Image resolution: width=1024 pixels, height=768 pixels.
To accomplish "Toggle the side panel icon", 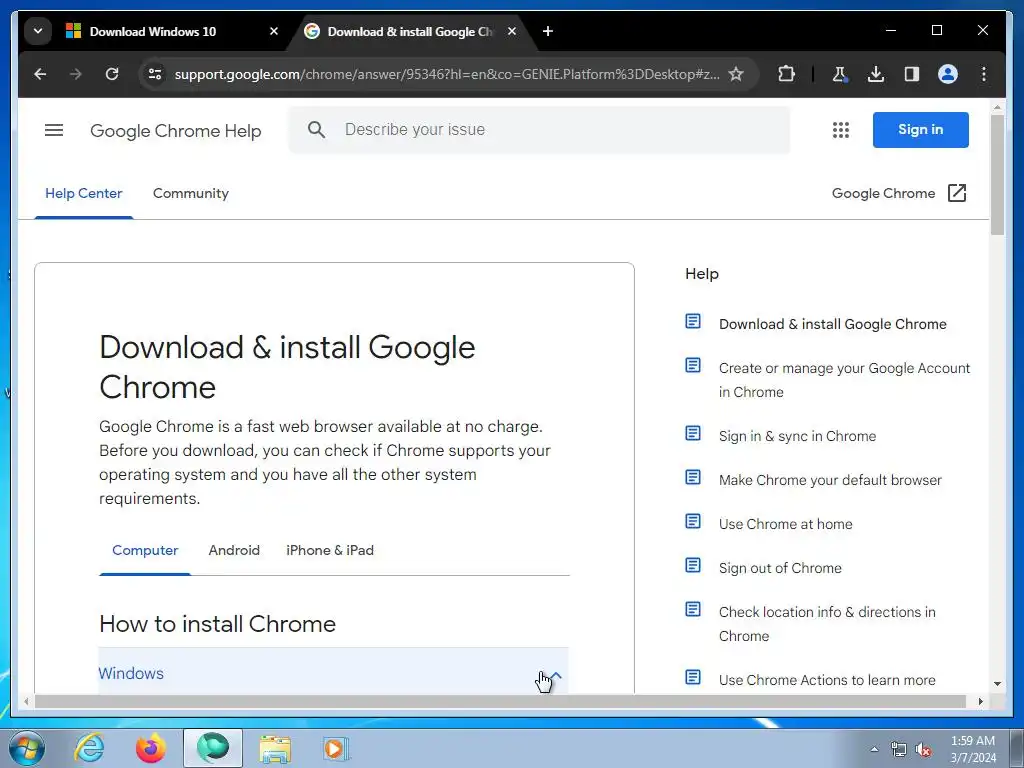I will [912, 74].
